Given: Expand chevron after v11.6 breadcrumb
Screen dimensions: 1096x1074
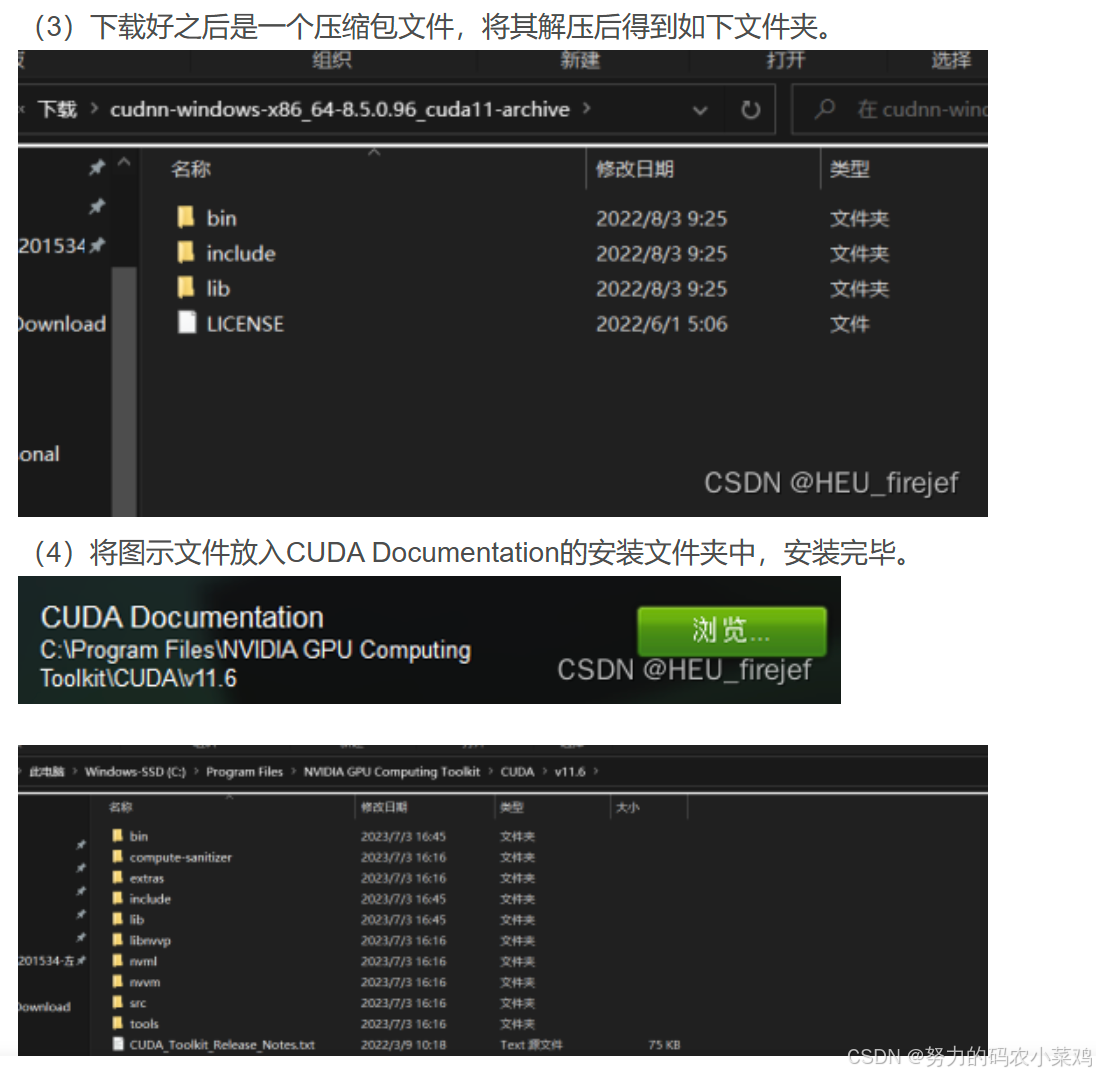Looking at the screenshot, I should pyautogui.click(x=596, y=771).
